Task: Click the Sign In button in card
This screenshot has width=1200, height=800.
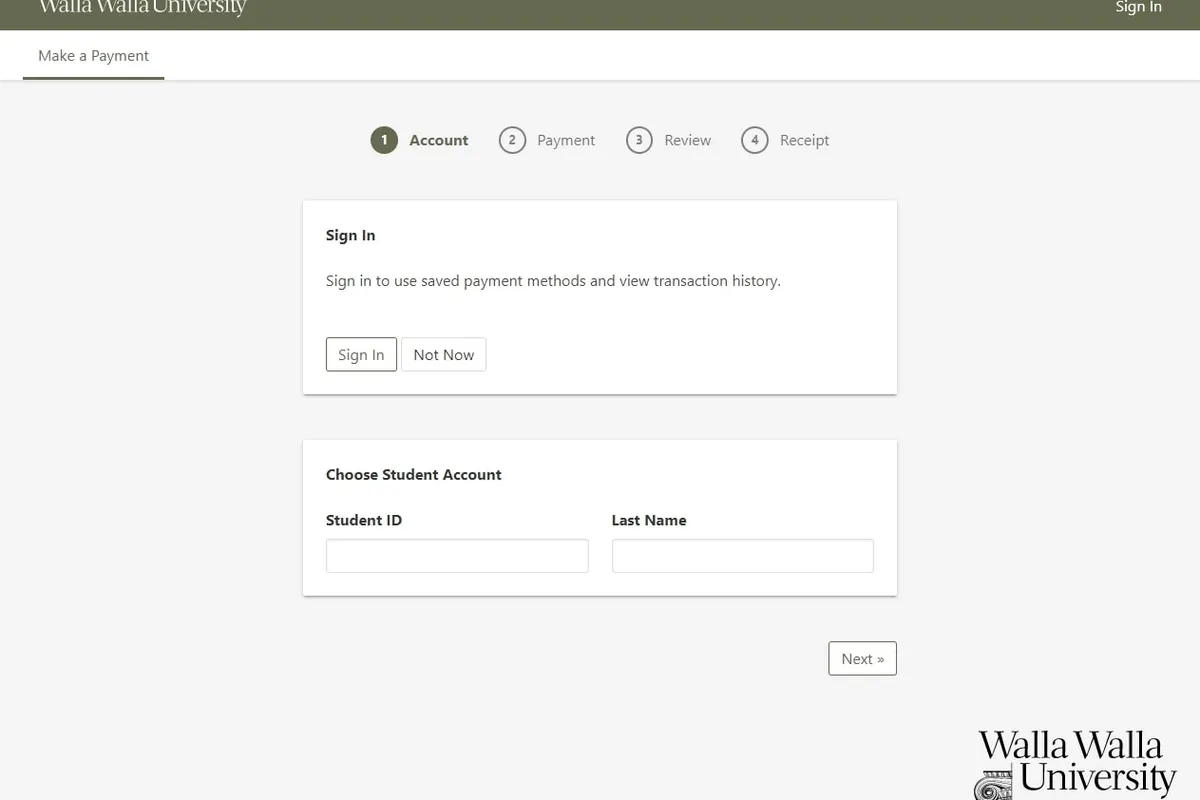Action: 361,355
